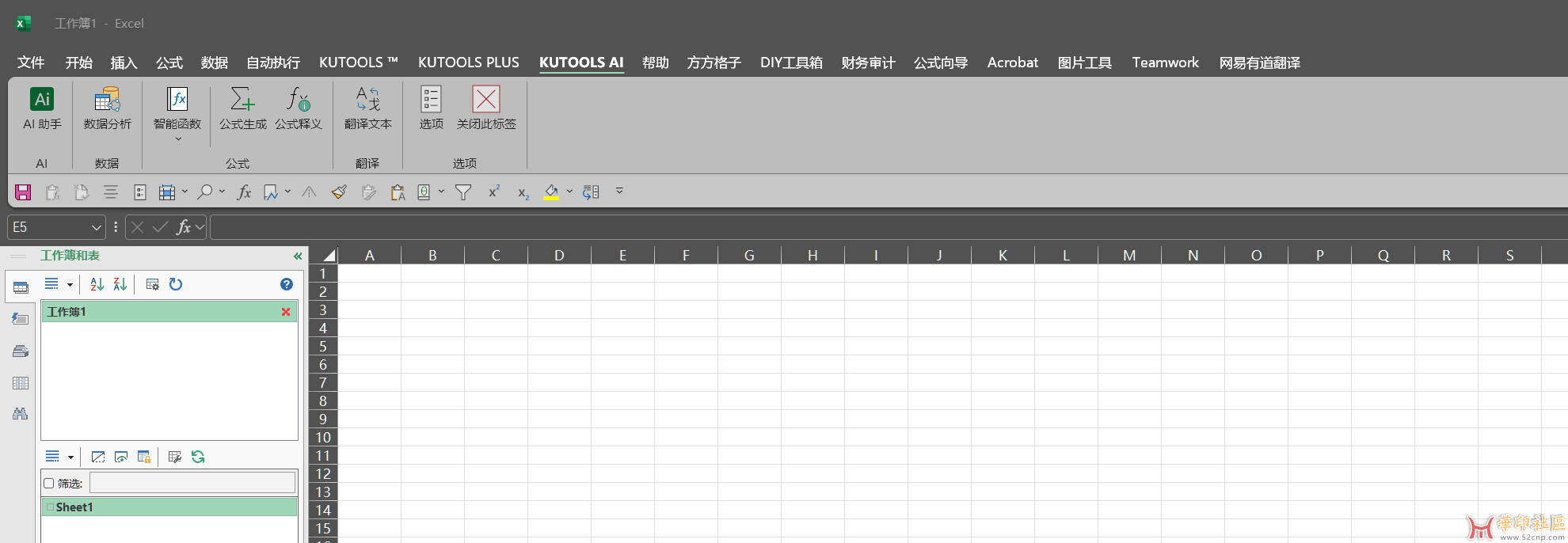Click the pink save icon in quick toolbar
The image size is (1568, 543).
pos(23,192)
